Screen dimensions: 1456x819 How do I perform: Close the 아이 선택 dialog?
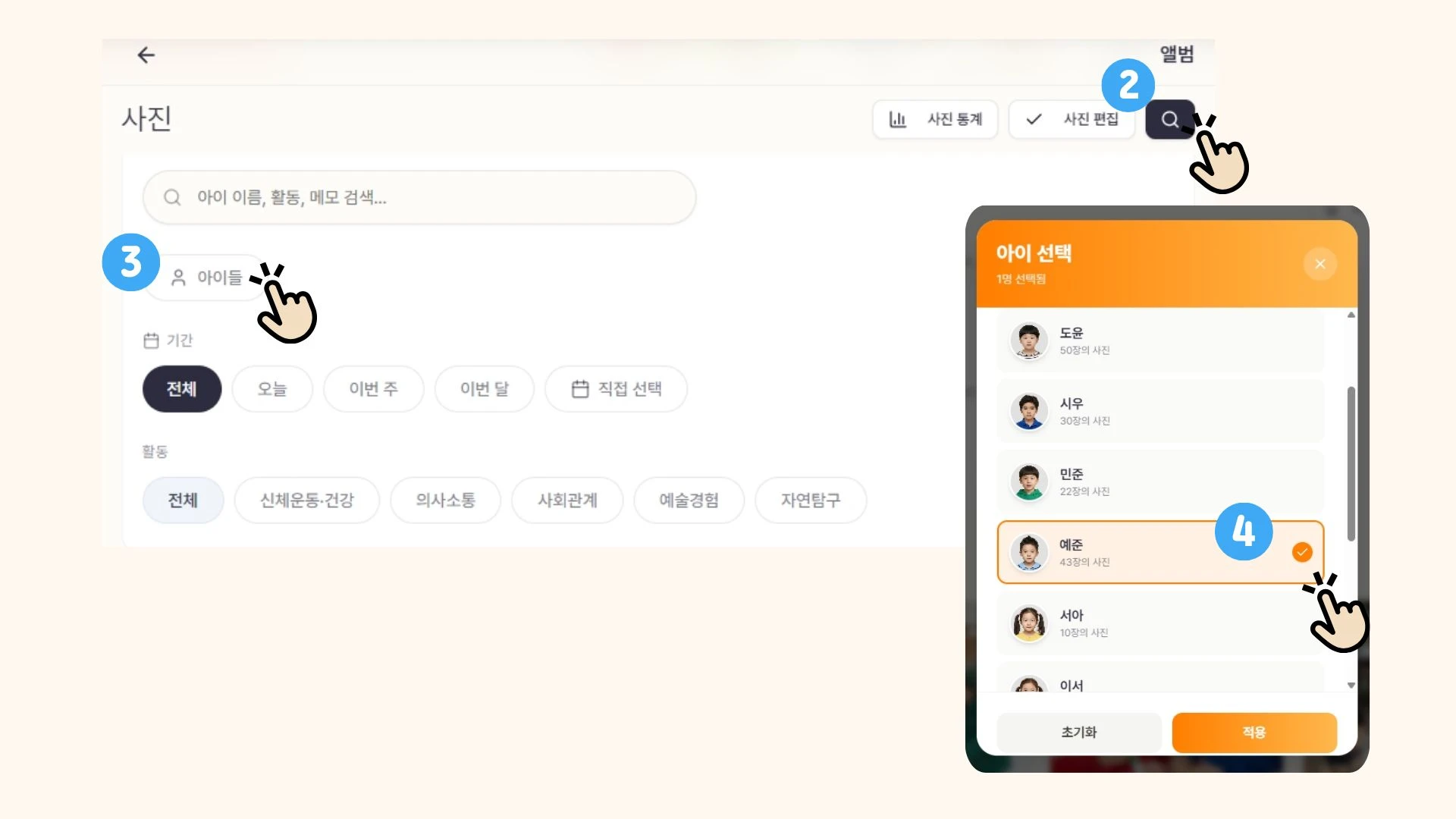tap(1319, 264)
